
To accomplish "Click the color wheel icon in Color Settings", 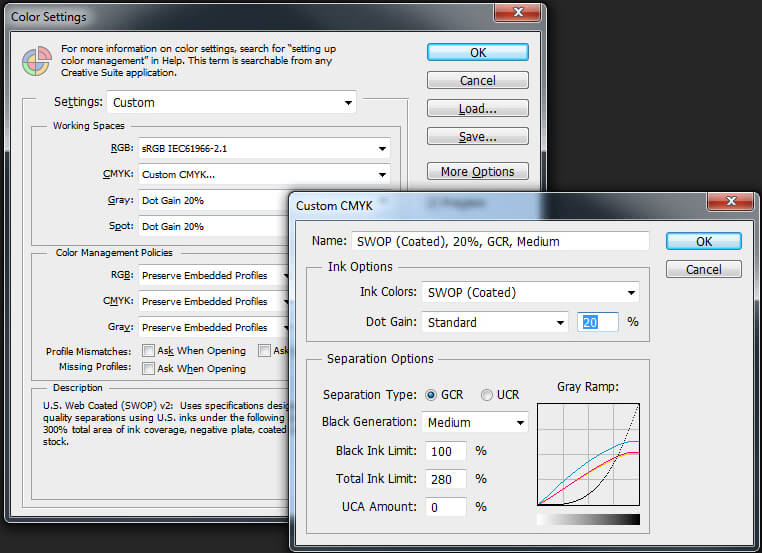I will (36, 61).
